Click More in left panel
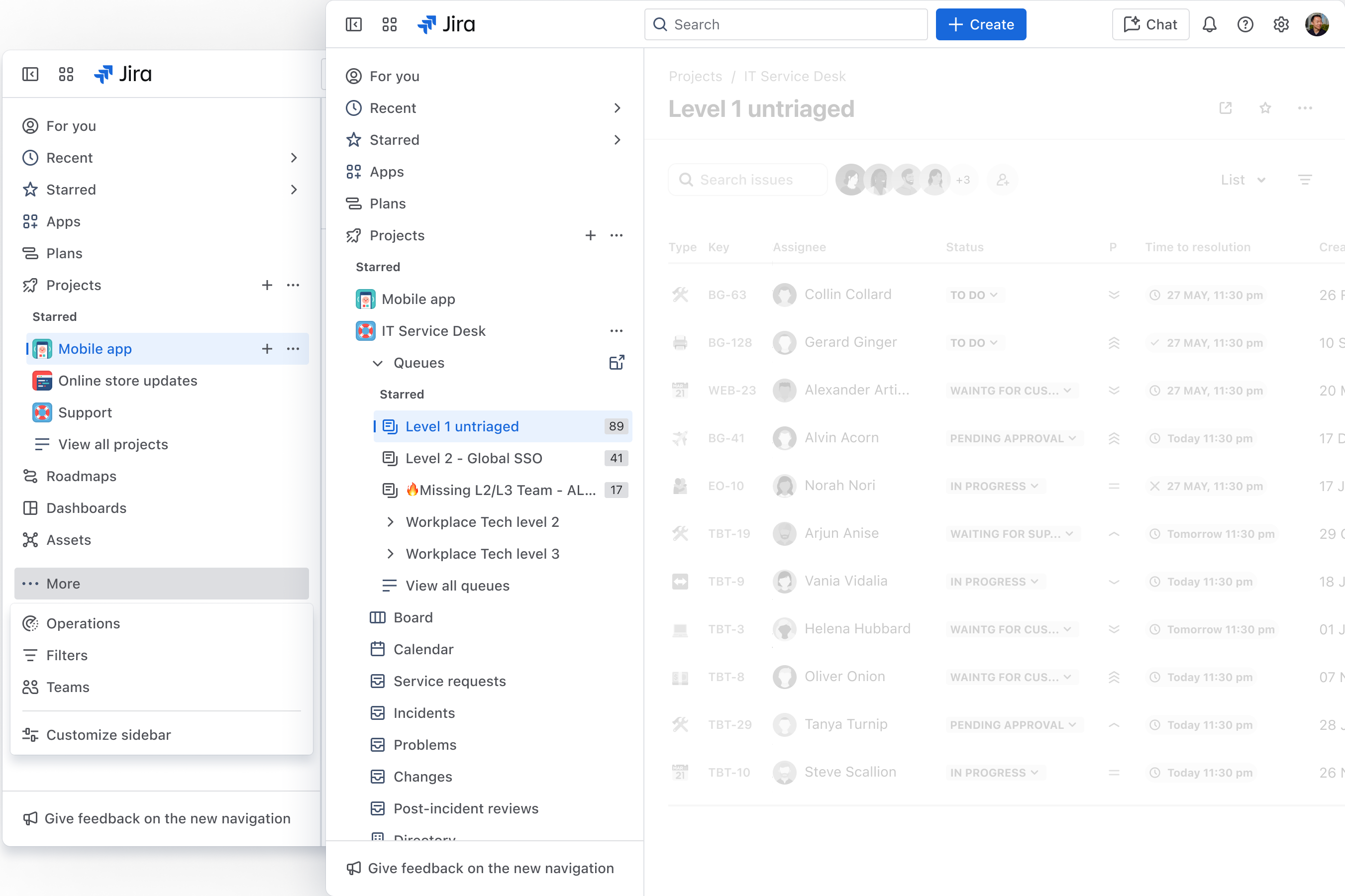Image resolution: width=1345 pixels, height=896 pixels. pyautogui.click(x=162, y=584)
